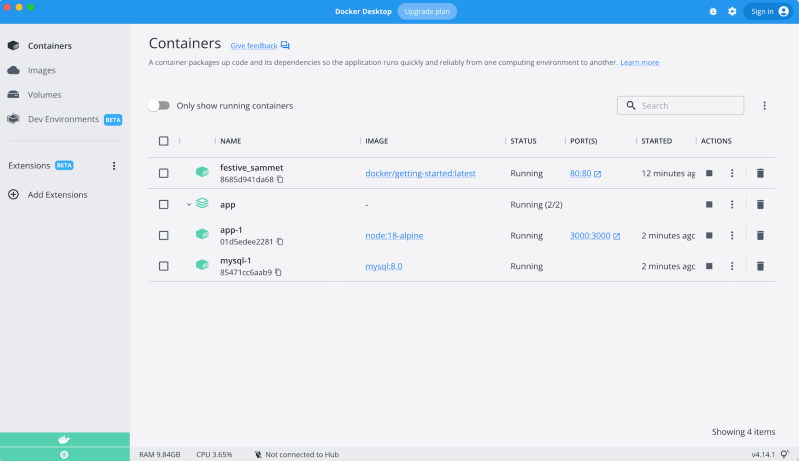This screenshot has height=461, width=799.
Task: Delete the festive_sammet container
Action: [x=760, y=173]
